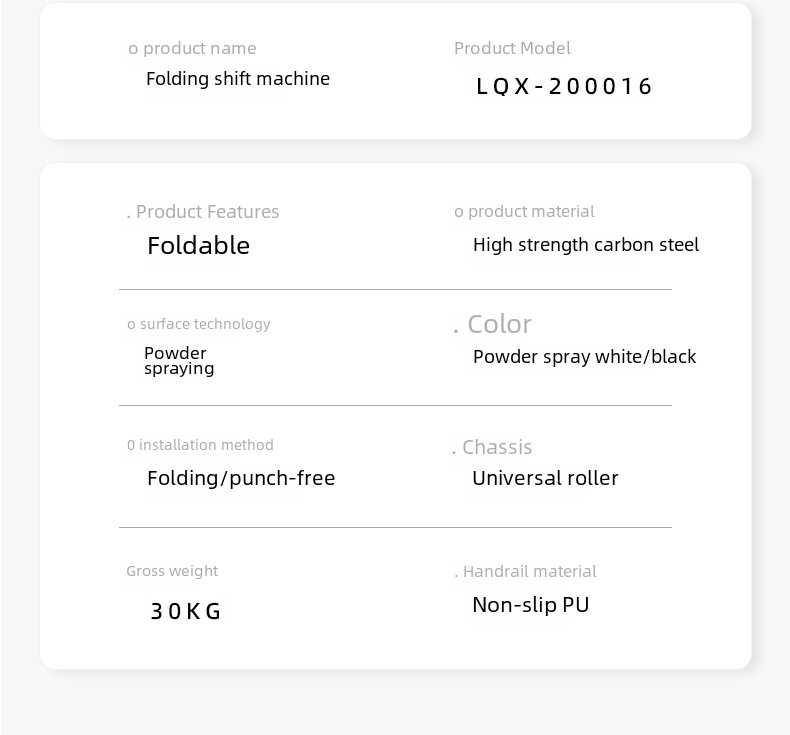Image resolution: width=790 pixels, height=735 pixels.
Task: Select the 'Folding shift machine' text
Action: coord(238,79)
